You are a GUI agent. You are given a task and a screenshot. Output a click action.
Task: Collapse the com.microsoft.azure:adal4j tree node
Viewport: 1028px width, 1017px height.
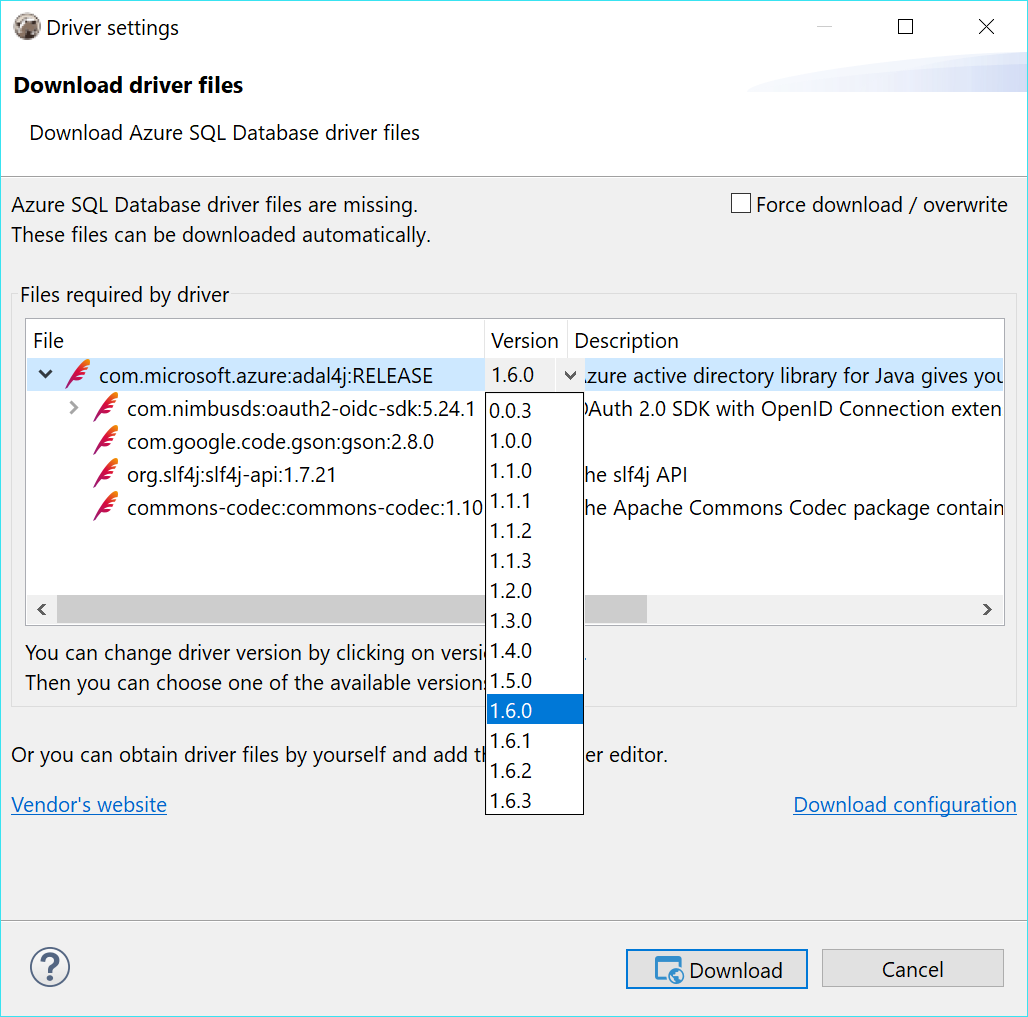(x=44, y=375)
